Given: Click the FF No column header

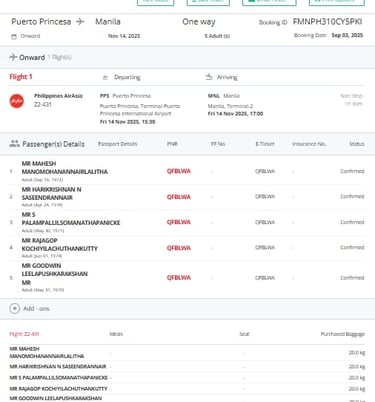Looking at the screenshot, I should tap(218, 144).
